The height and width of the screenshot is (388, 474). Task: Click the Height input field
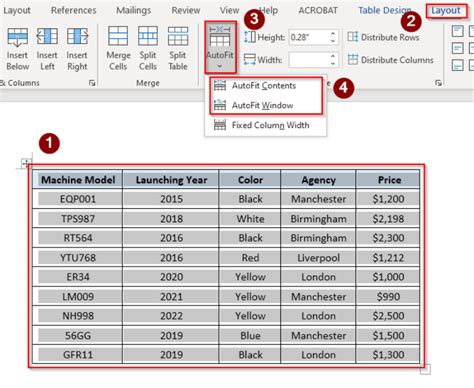click(x=309, y=37)
